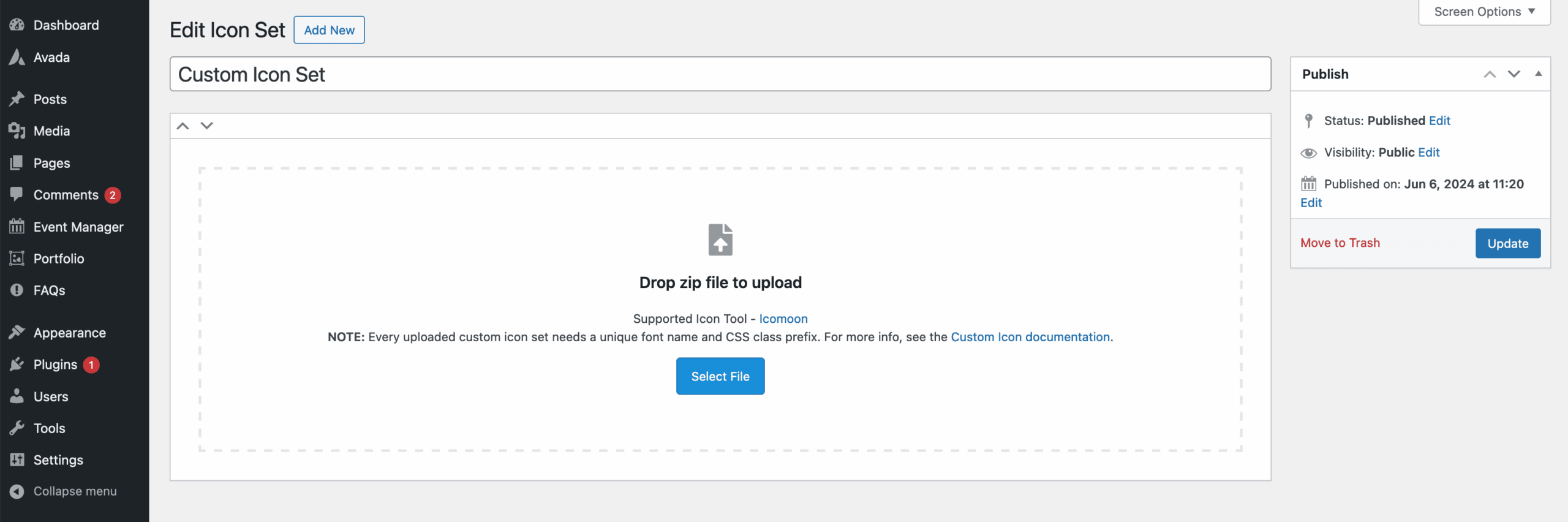
Task: Click the Tools wrench icon
Action: click(x=17, y=428)
